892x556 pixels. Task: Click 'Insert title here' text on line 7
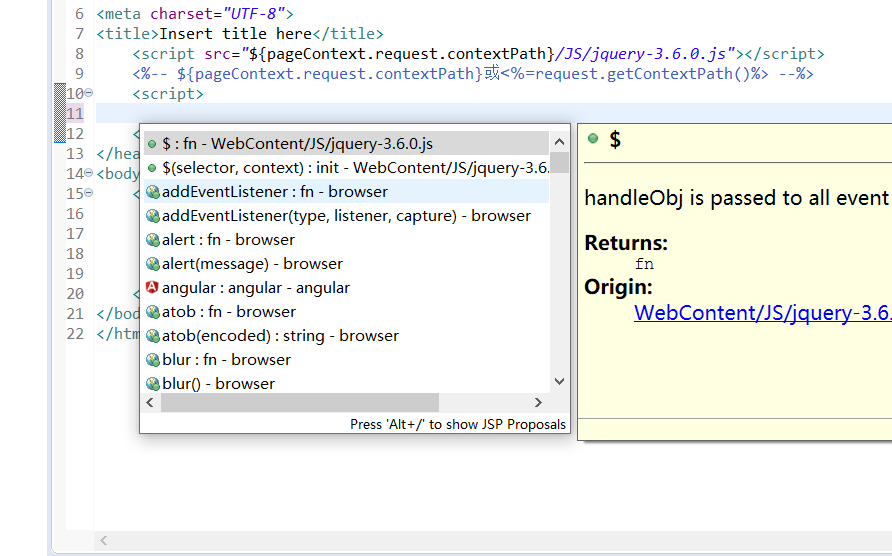235,34
